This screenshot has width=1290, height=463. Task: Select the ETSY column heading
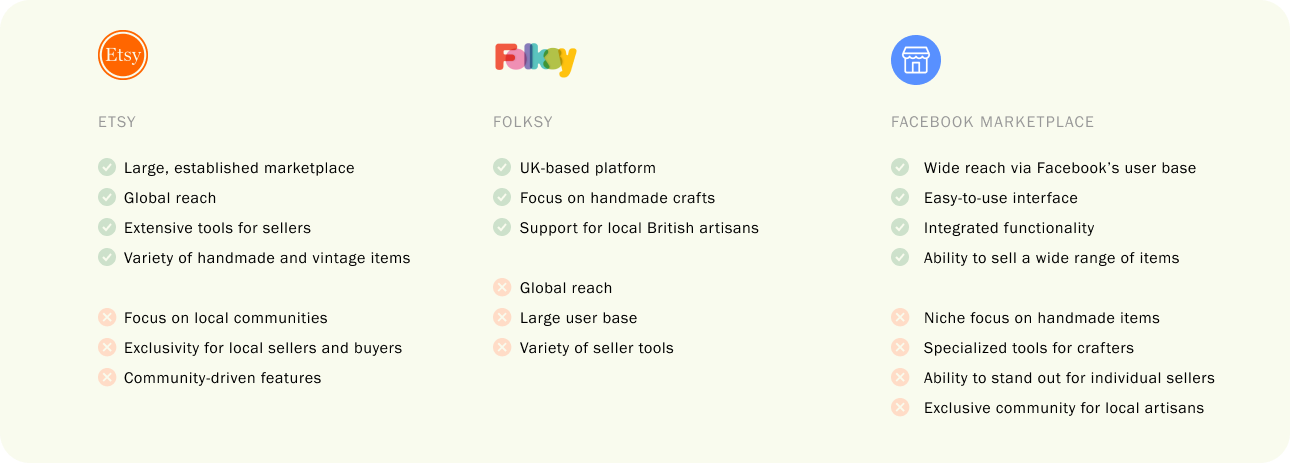117,122
